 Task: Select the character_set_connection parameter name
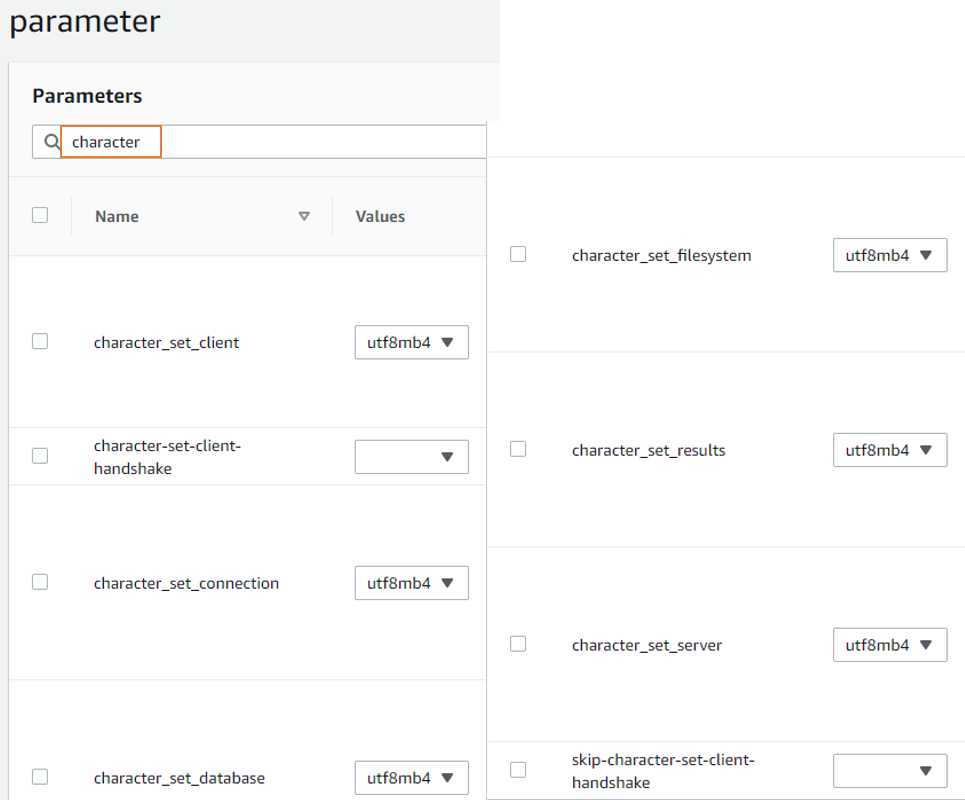pos(186,583)
